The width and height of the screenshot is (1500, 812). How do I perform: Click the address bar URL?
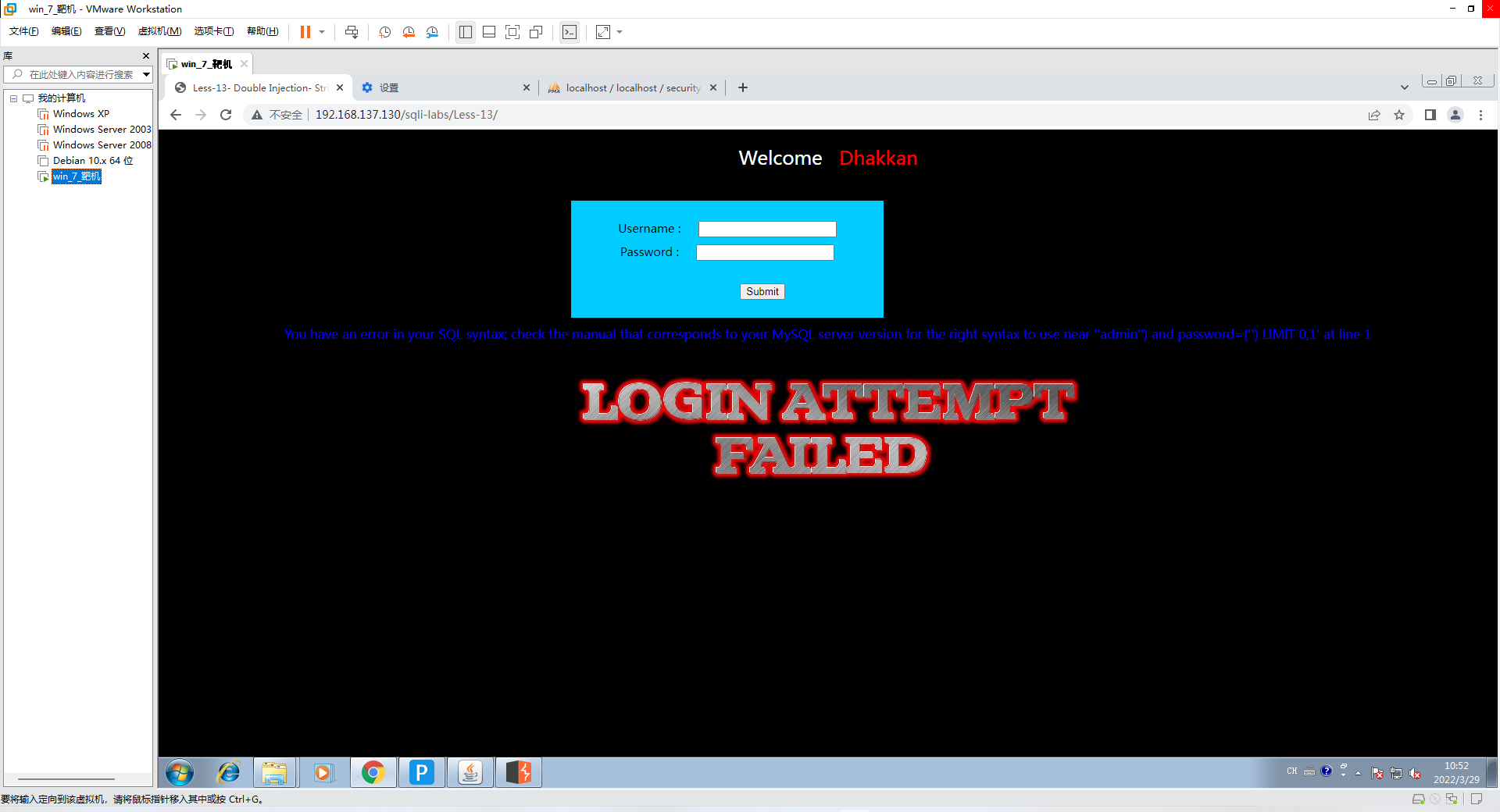[x=406, y=115]
